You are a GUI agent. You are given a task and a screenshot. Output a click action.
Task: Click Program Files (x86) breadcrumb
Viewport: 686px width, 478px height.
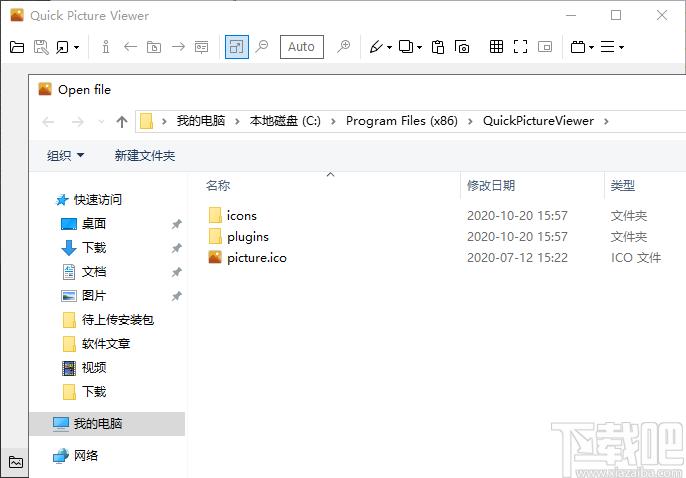402,121
